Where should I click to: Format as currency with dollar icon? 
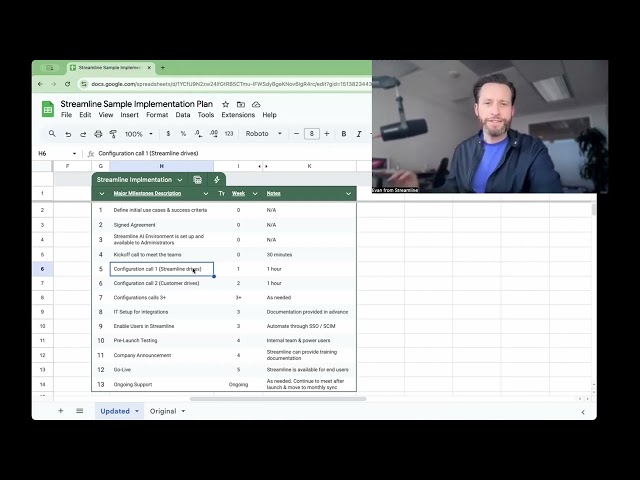coord(168,133)
